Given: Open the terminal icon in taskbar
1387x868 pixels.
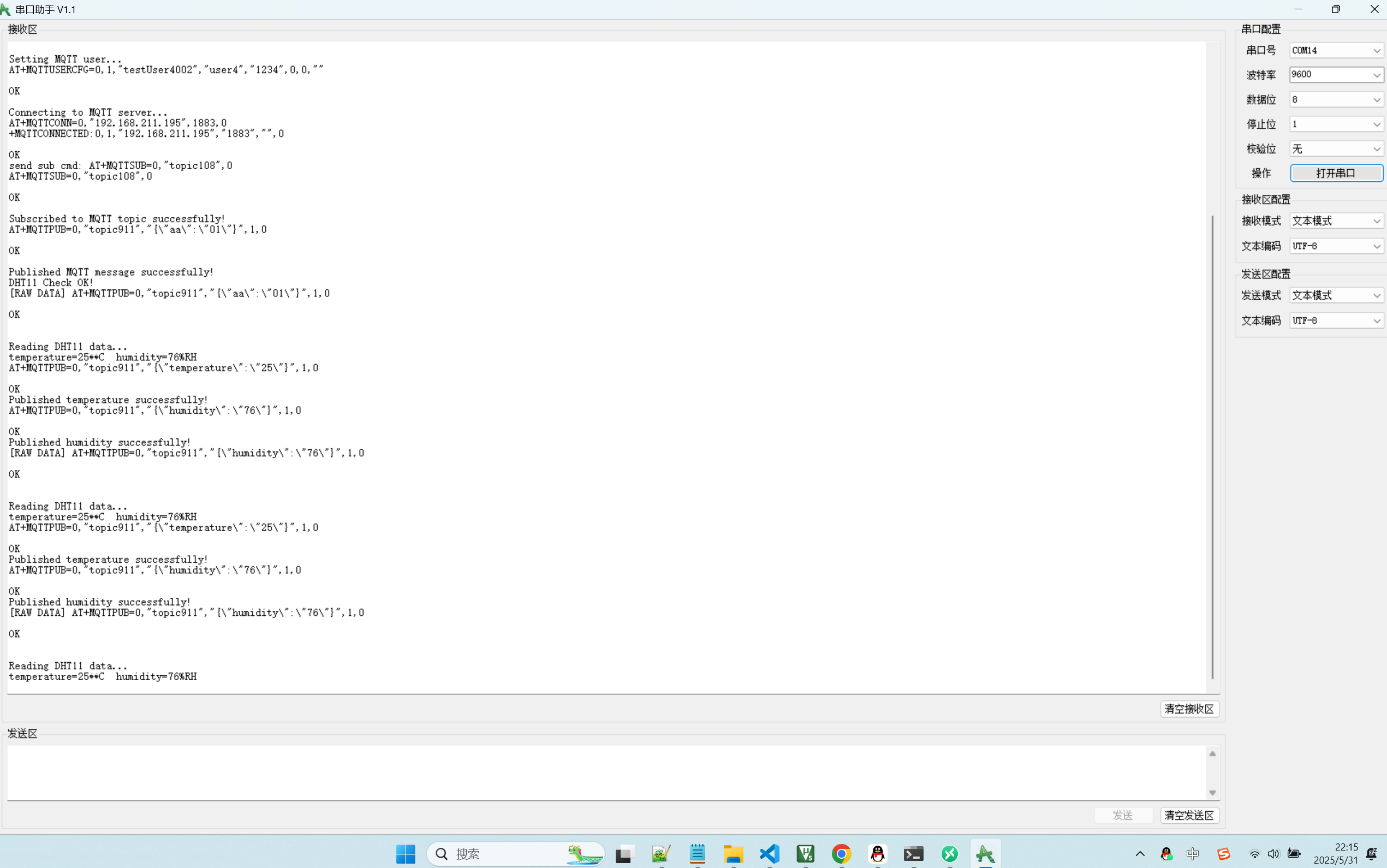Looking at the screenshot, I should [914, 854].
